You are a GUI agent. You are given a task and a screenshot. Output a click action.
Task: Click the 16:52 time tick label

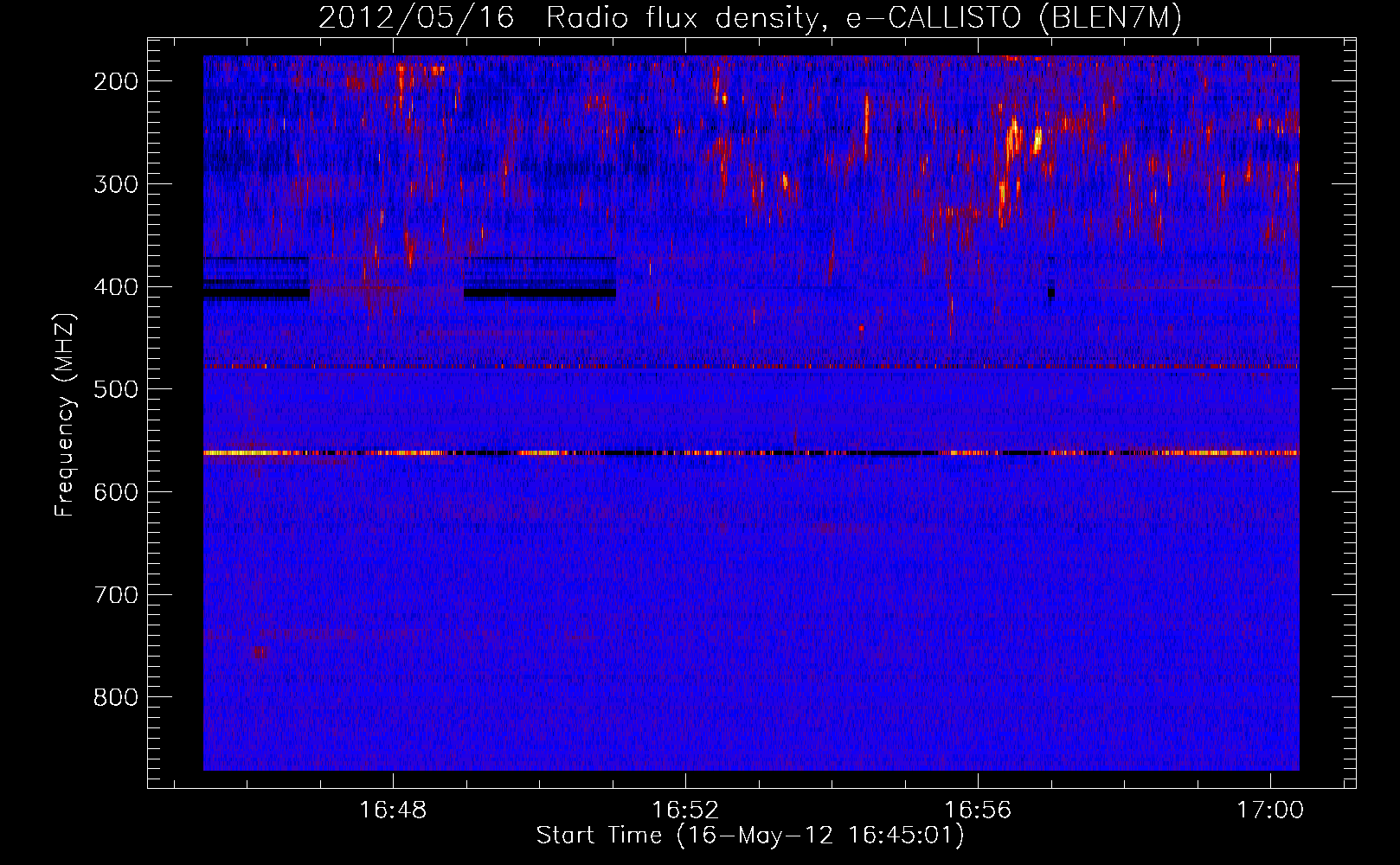click(685, 811)
